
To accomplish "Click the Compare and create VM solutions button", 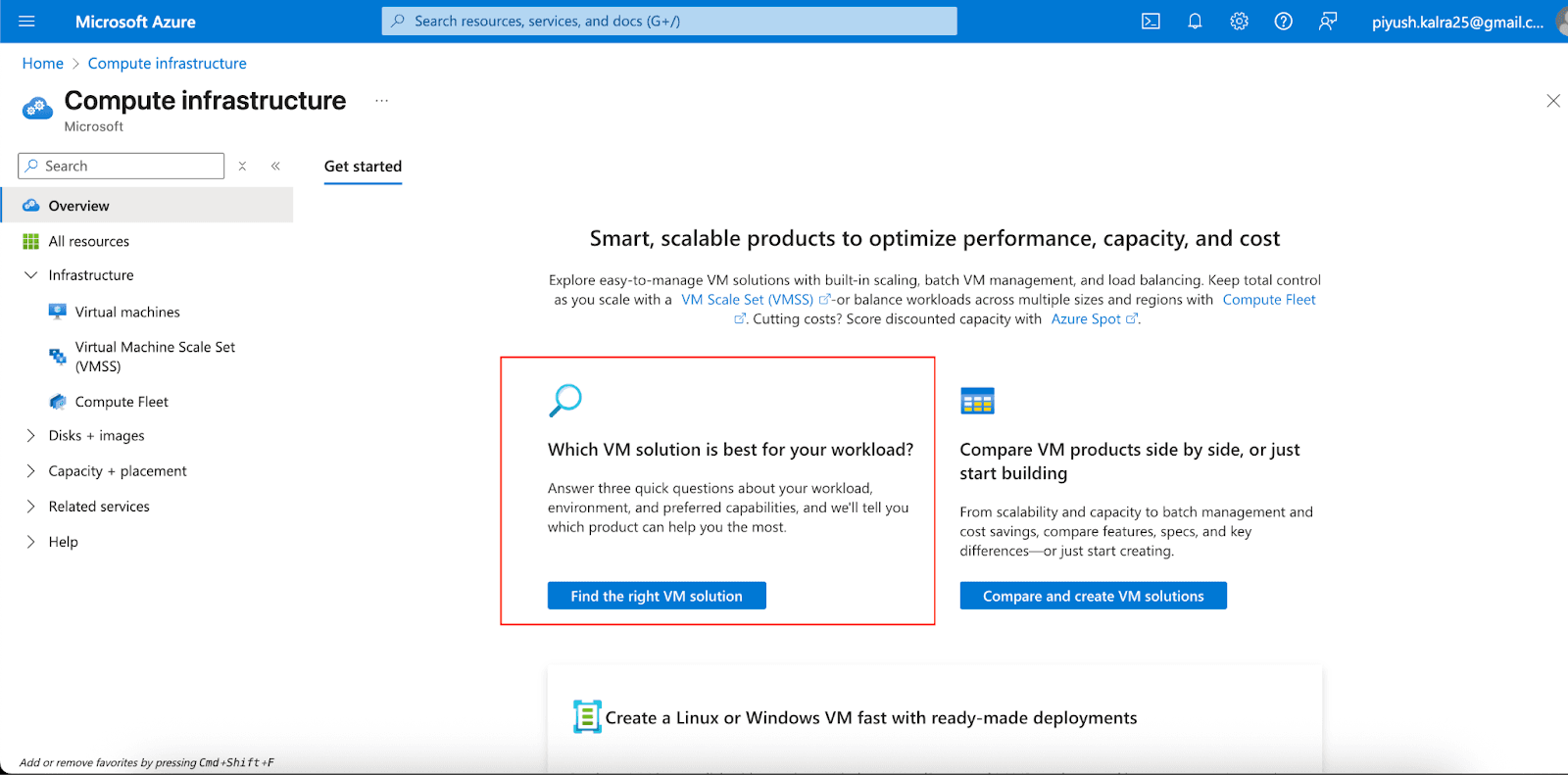I will pyautogui.click(x=1093, y=596).
